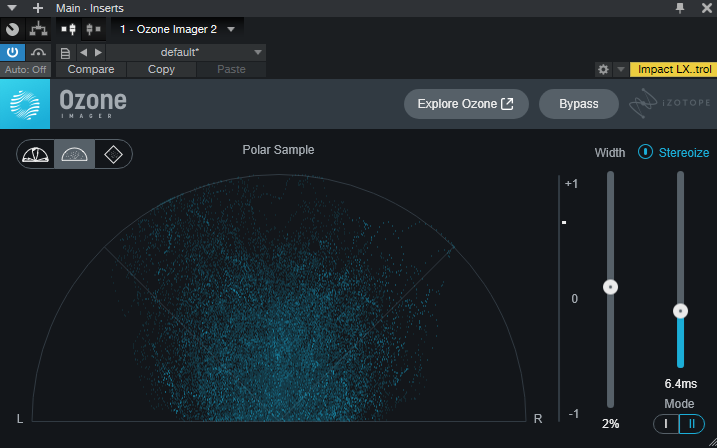This screenshot has height=448, width=717.
Task: Load the next preset with right arrow
Action: tap(97, 52)
